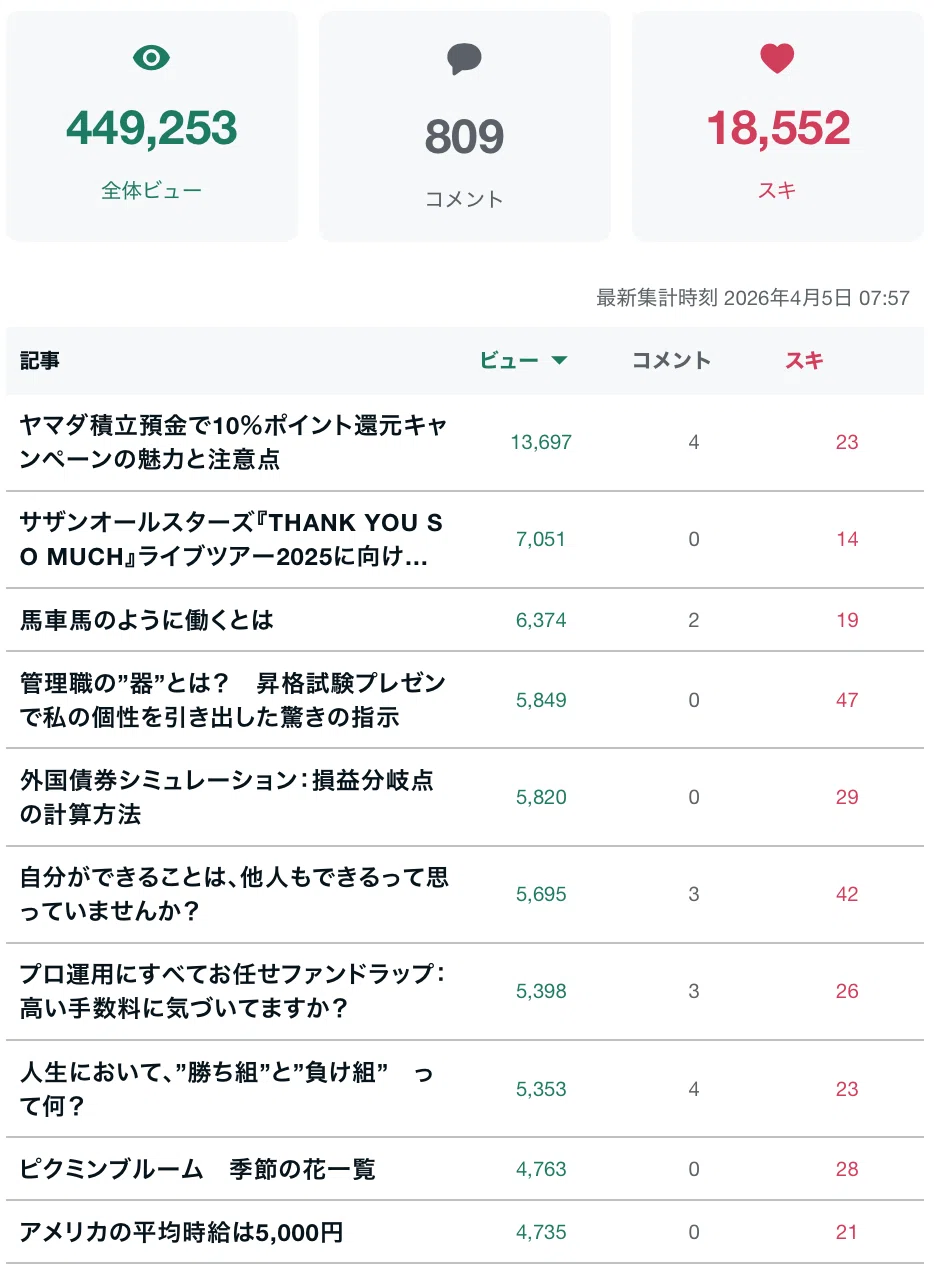This screenshot has height=1276, width=936.
Task: Sort the table by コメント column
Action: click(x=671, y=361)
